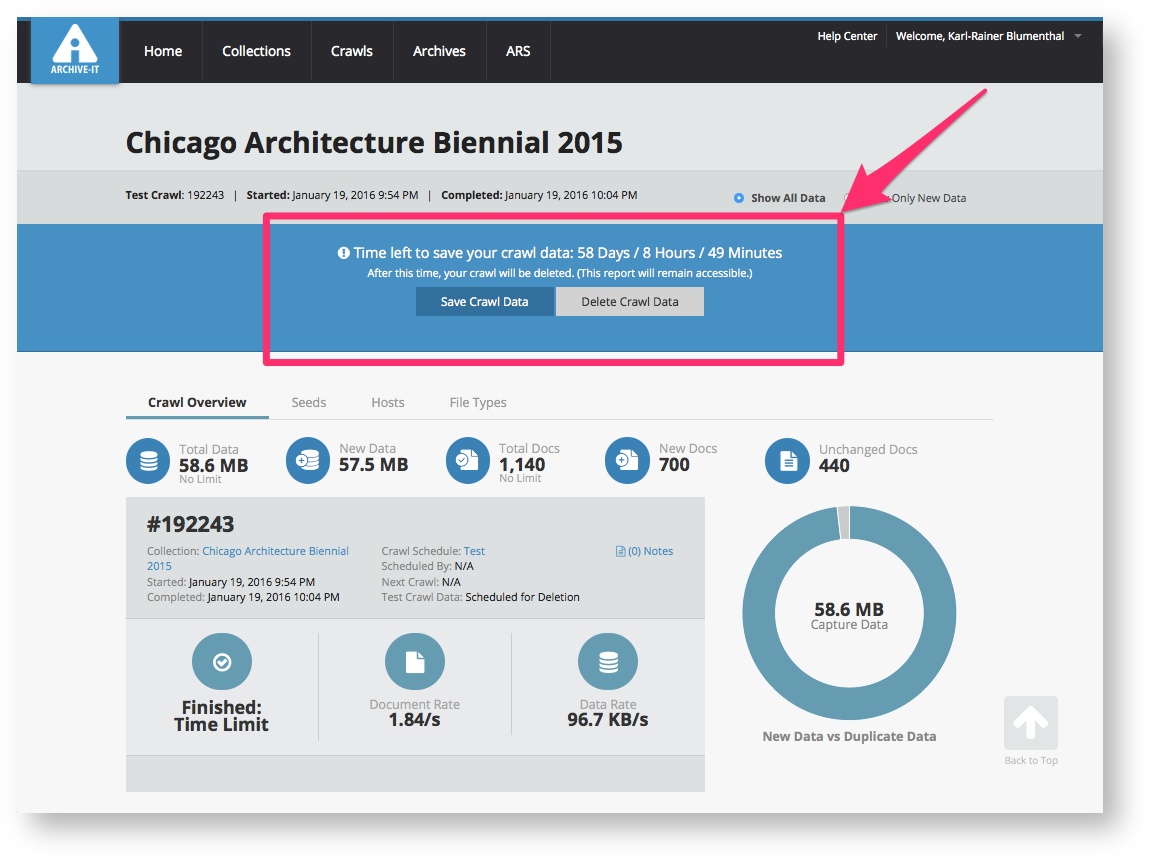The image size is (1151, 861).
Task: Click the Document Rate file icon
Action: tap(414, 662)
